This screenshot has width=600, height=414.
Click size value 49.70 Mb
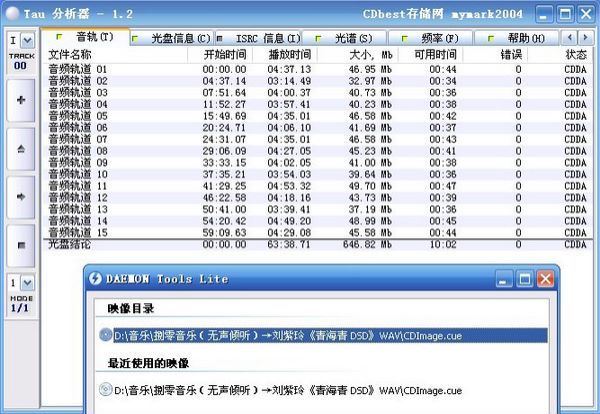pos(370,186)
